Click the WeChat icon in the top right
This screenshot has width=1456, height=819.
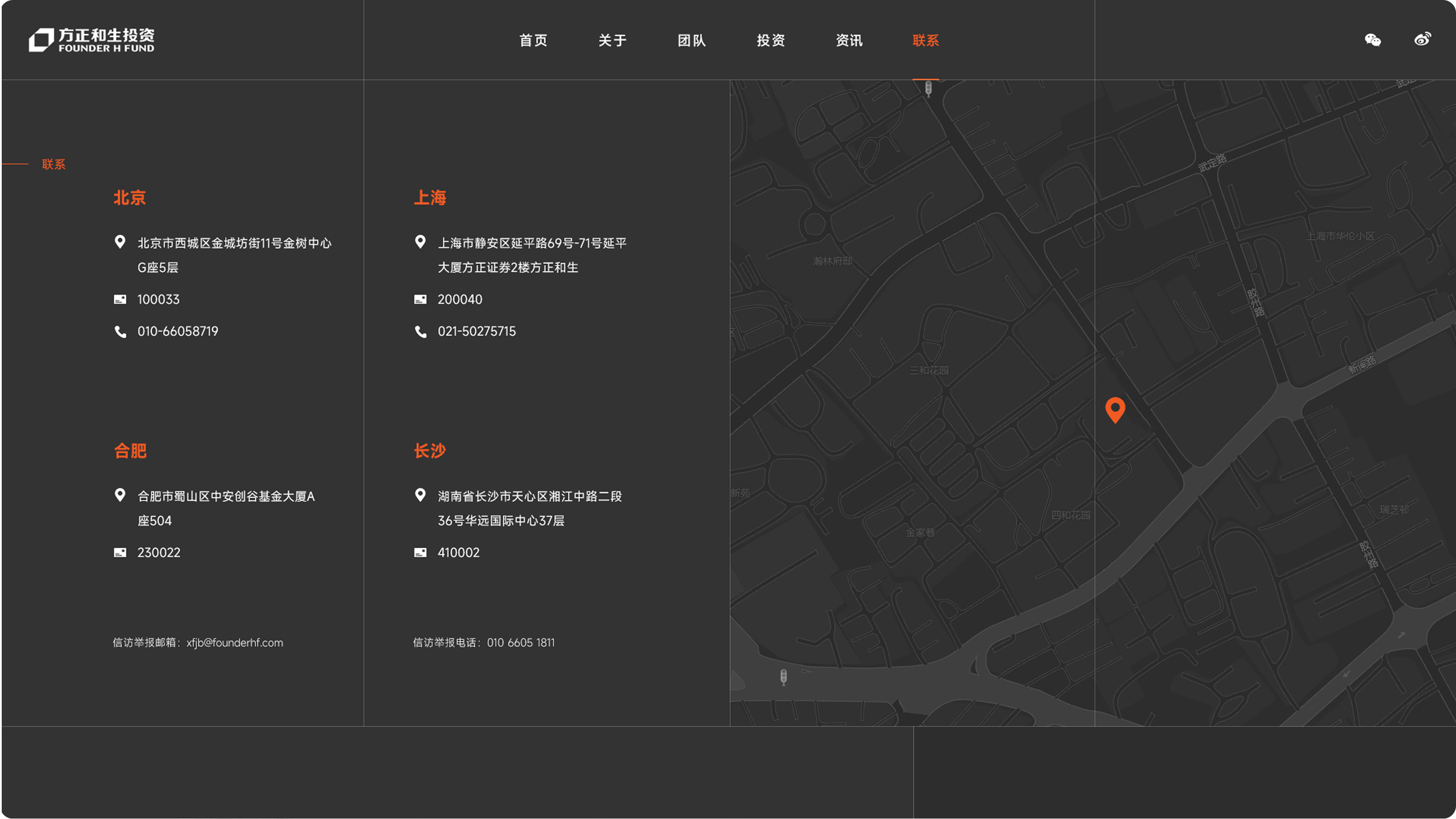(1374, 40)
